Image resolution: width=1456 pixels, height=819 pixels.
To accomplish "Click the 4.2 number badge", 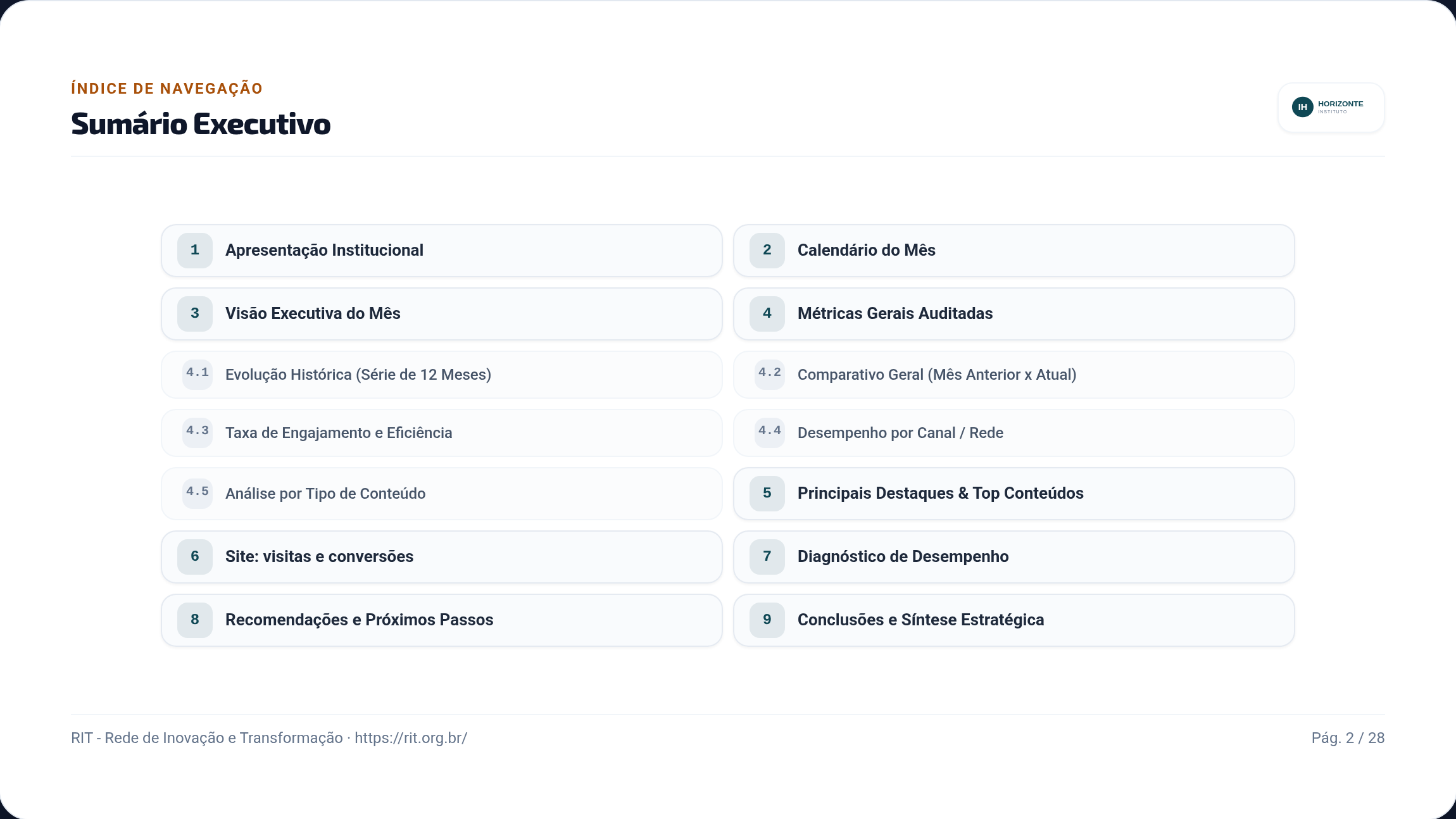I will click(770, 374).
